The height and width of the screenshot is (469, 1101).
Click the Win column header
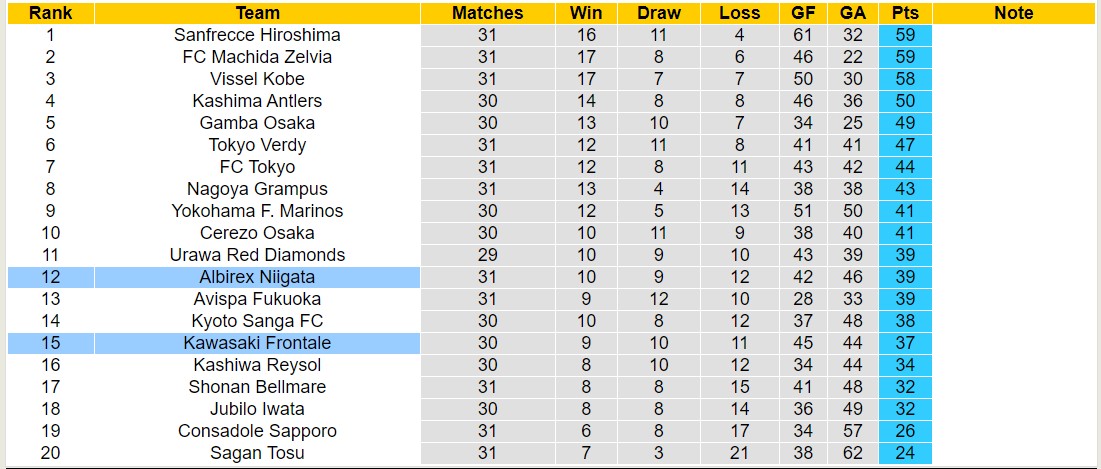586,13
